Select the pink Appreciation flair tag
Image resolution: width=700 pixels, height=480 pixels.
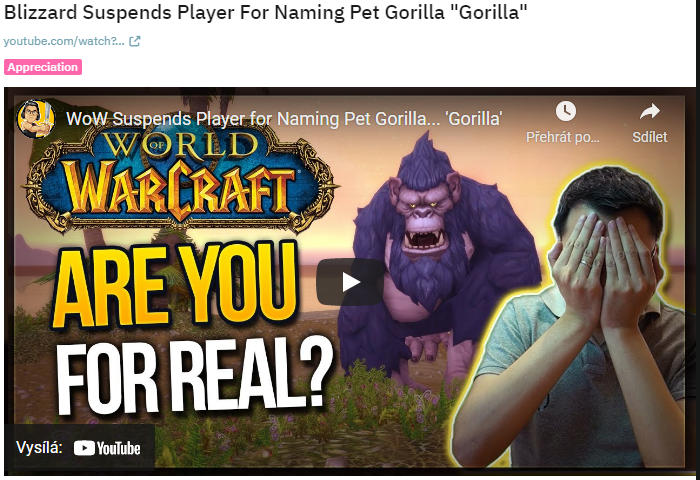click(43, 67)
